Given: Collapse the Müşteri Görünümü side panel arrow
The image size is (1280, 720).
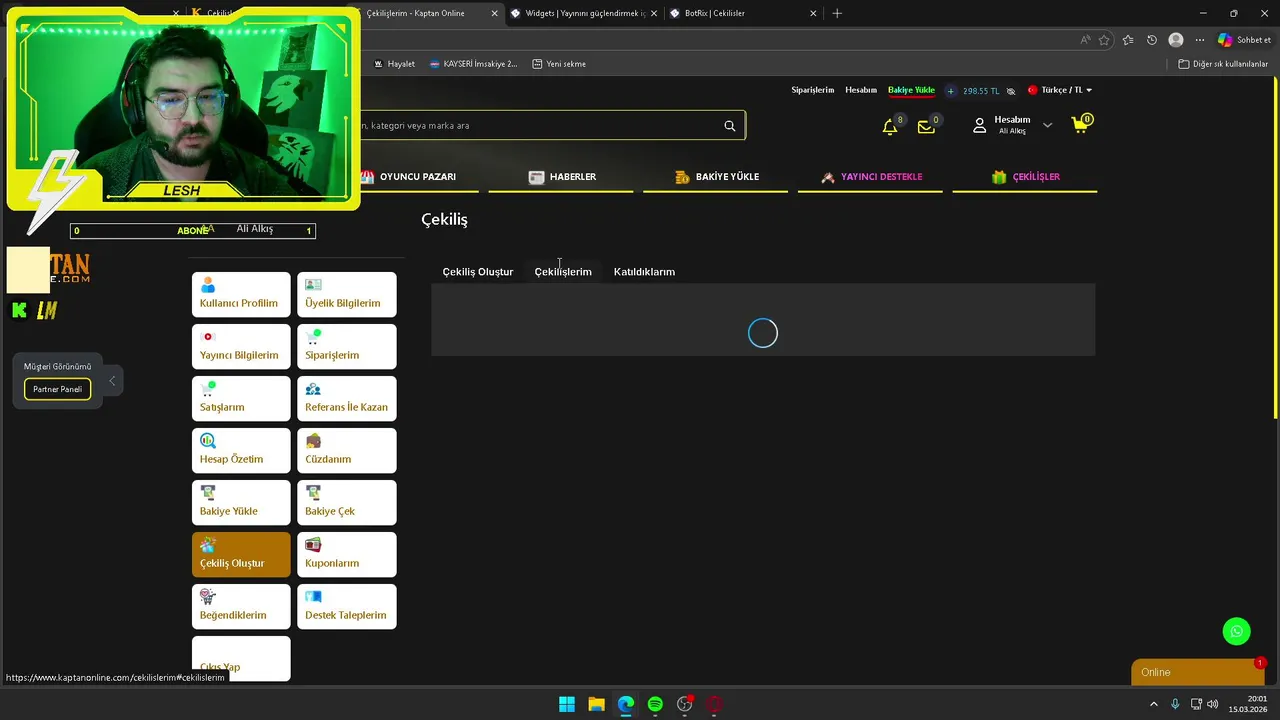Looking at the screenshot, I should pos(112,380).
